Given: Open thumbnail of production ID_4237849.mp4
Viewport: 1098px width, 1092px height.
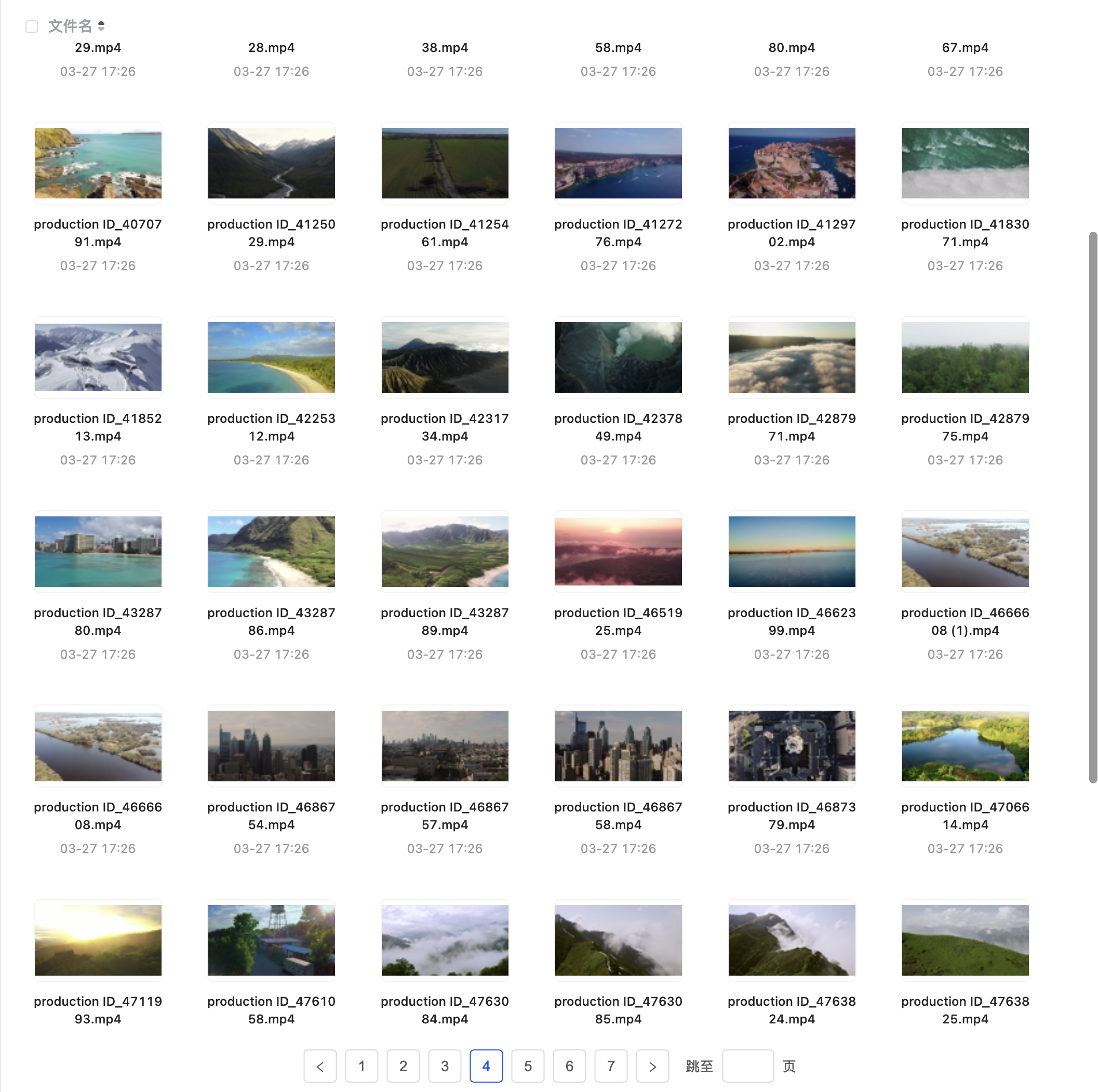Looking at the screenshot, I should [x=618, y=357].
